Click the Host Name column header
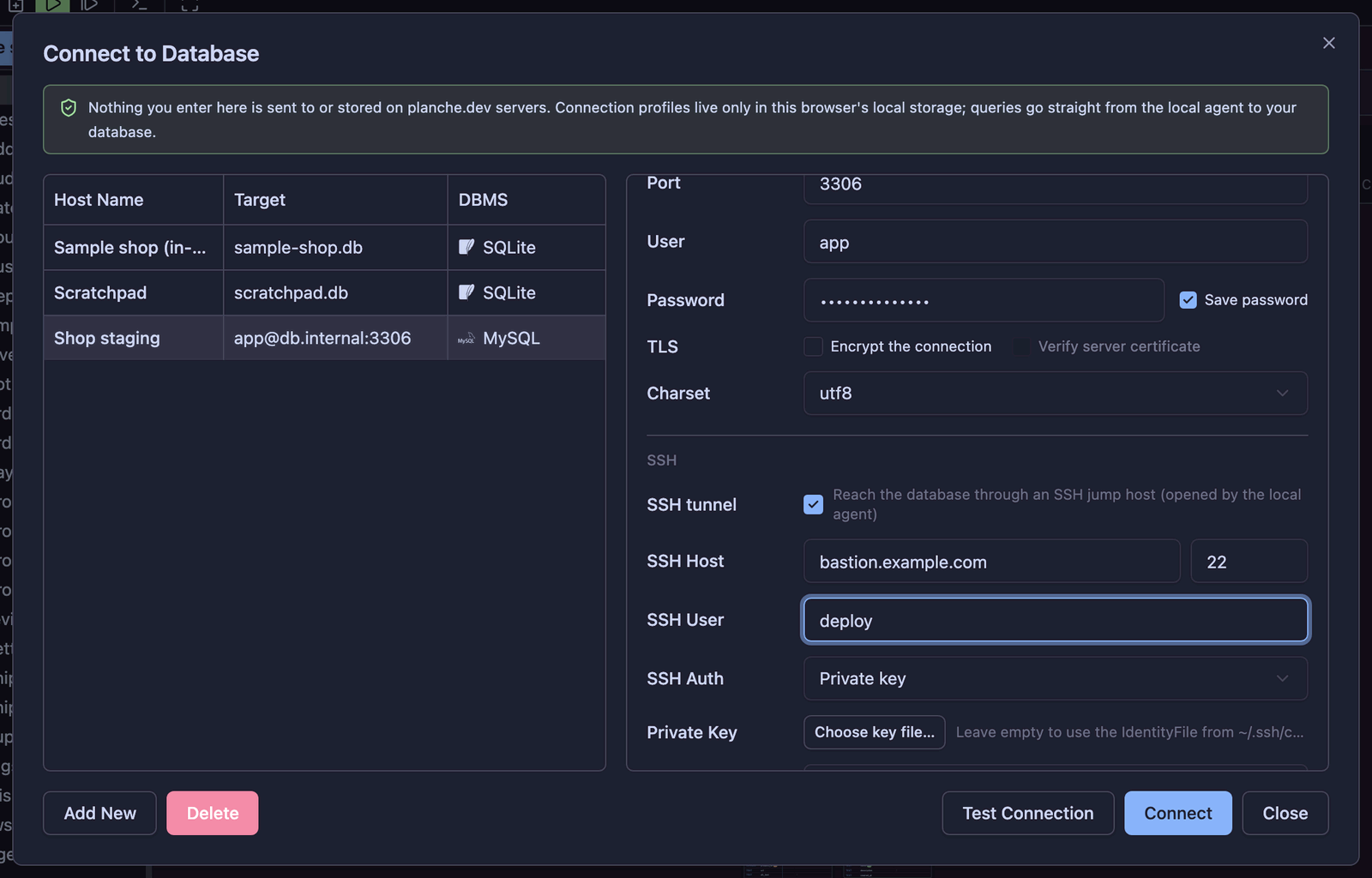 point(133,200)
